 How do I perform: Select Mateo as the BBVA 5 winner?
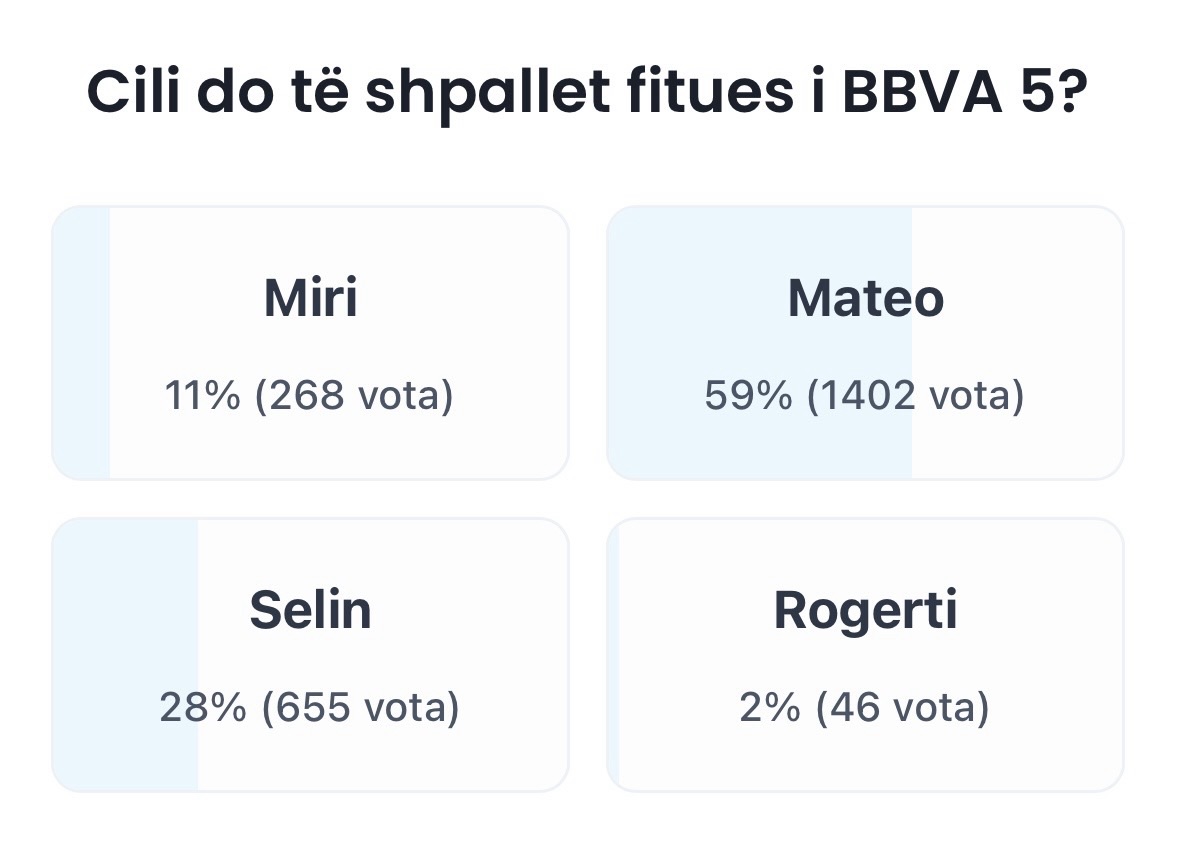tap(865, 298)
